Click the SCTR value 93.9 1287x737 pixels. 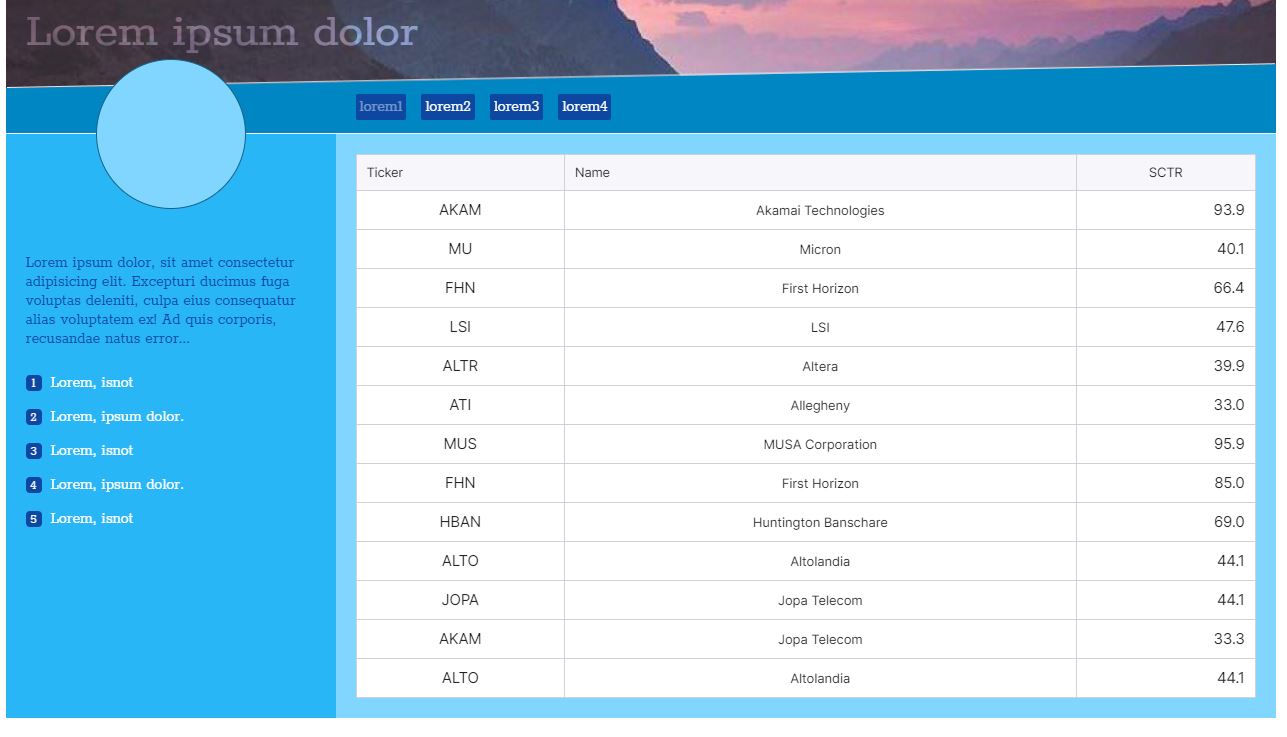1166,210
